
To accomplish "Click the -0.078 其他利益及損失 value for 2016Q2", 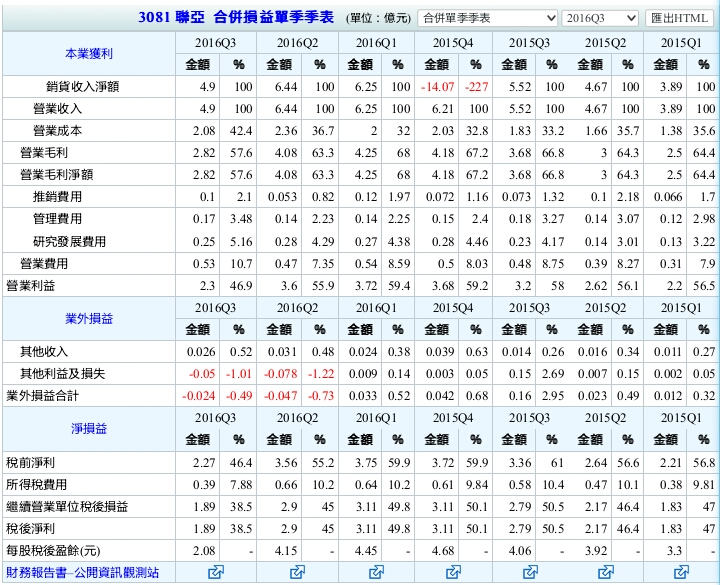I will [x=281, y=374].
